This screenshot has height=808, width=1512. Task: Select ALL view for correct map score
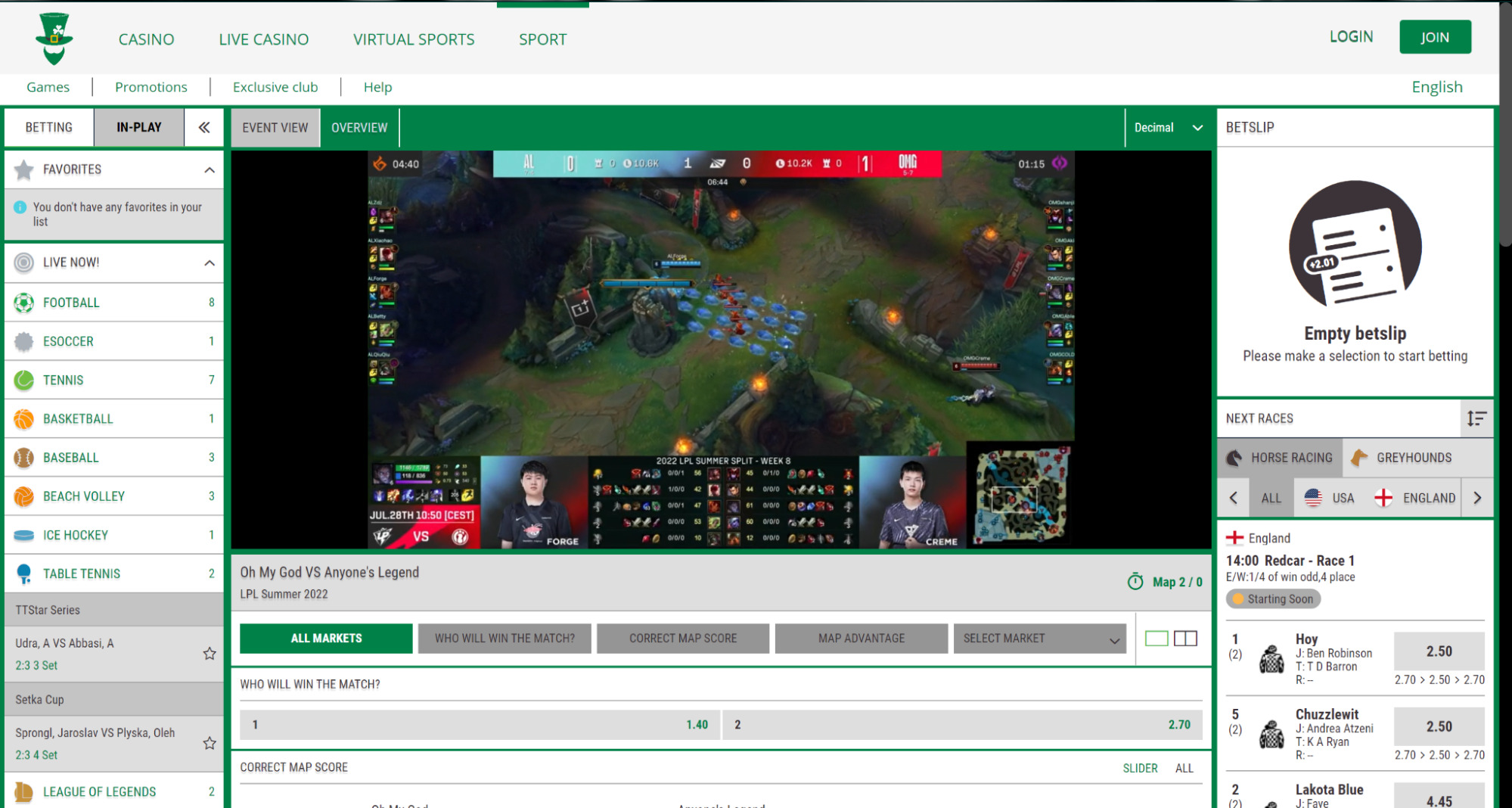pos(1184,768)
